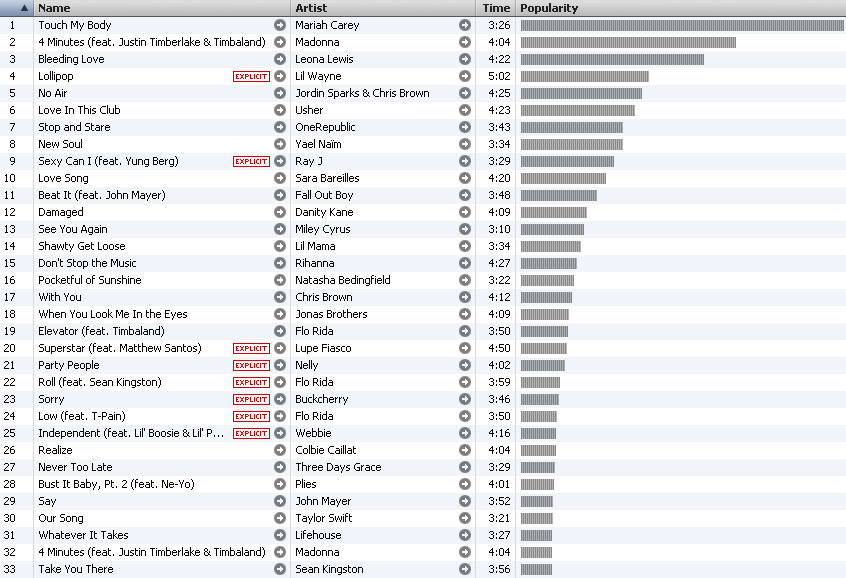Image resolution: width=846 pixels, height=578 pixels.
Task: Click the 5:02 time value
Action: tap(499, 76)
